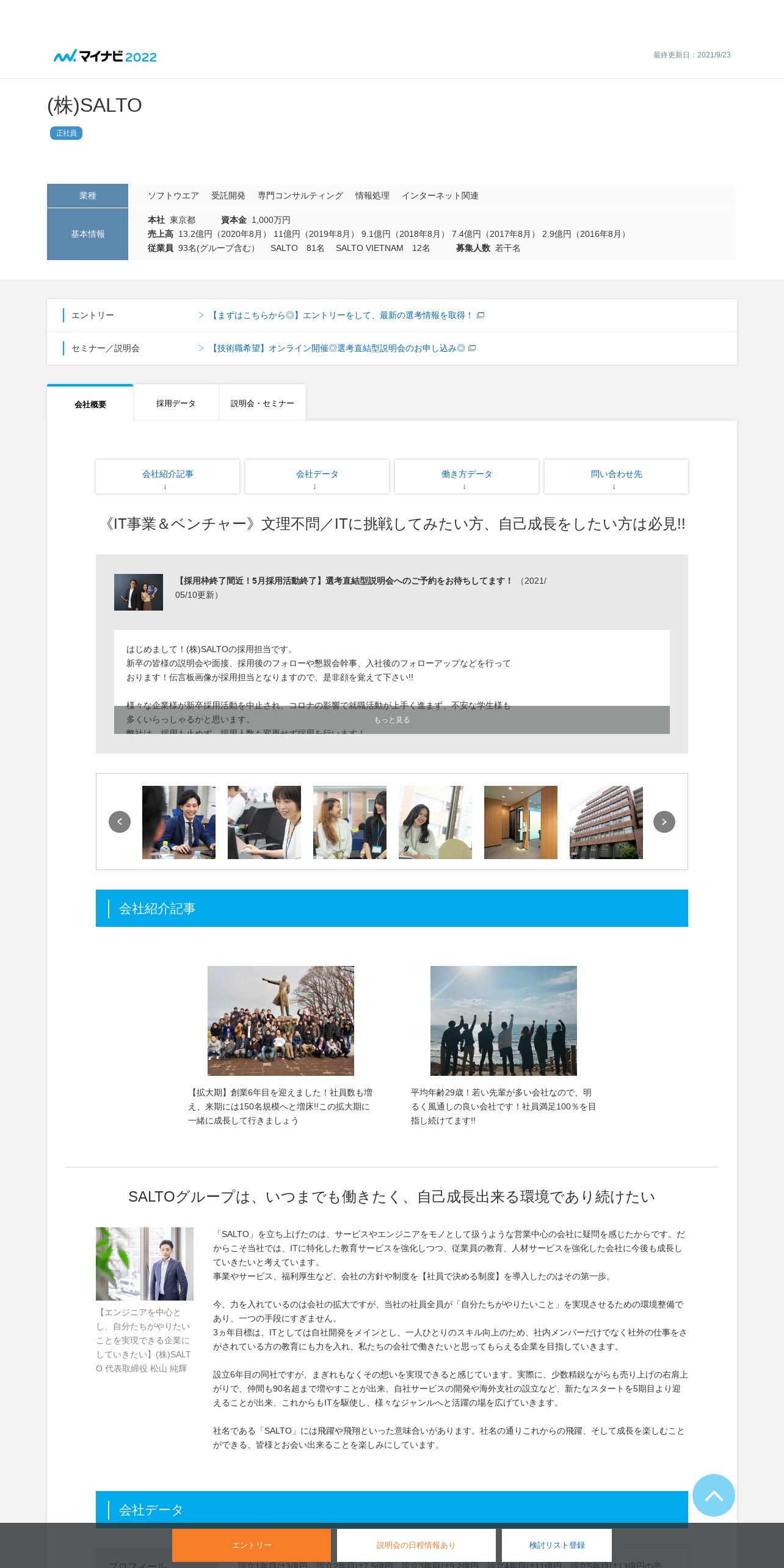This screenshot has height=1568, width=784.
Task: Open 技術職希望 online seminar application link
Action: coord(336,348)
